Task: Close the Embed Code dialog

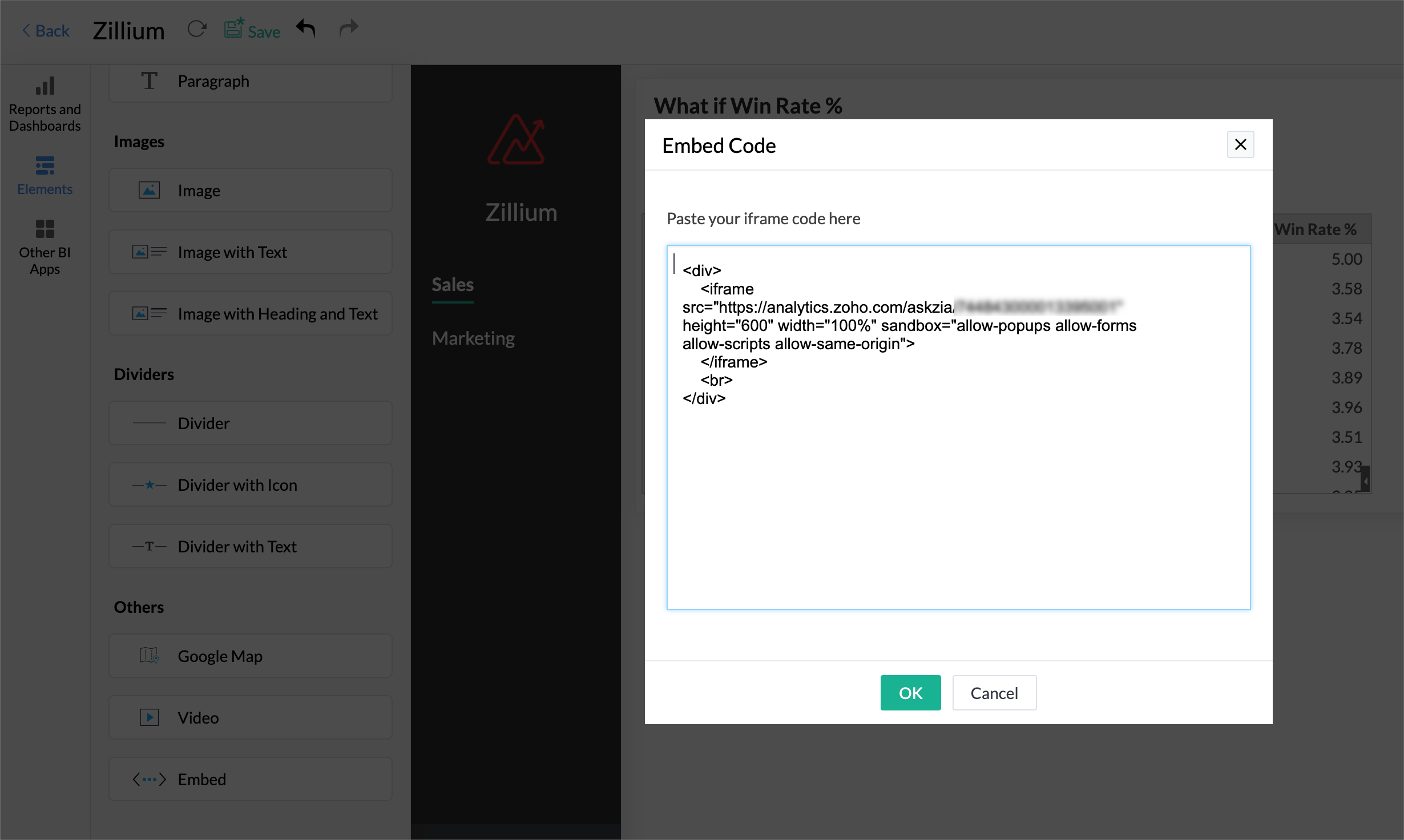Action: pos(1240,145)
